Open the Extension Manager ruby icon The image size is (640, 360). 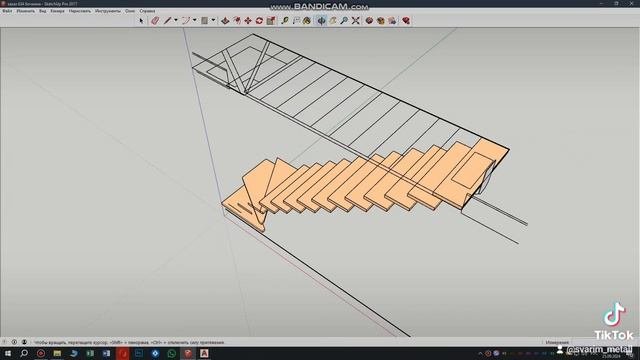406,20
